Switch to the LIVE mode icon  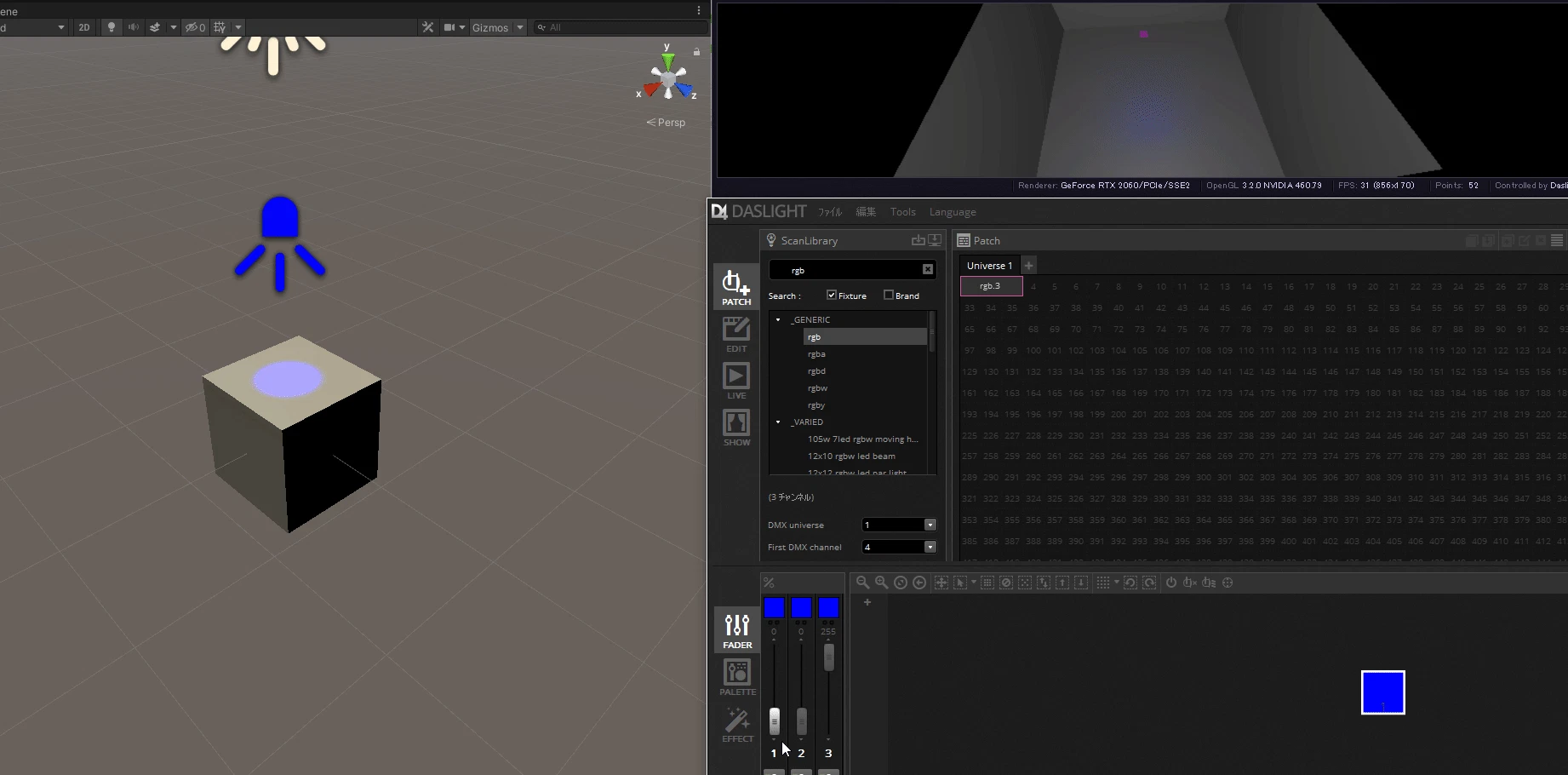(736, 381)
